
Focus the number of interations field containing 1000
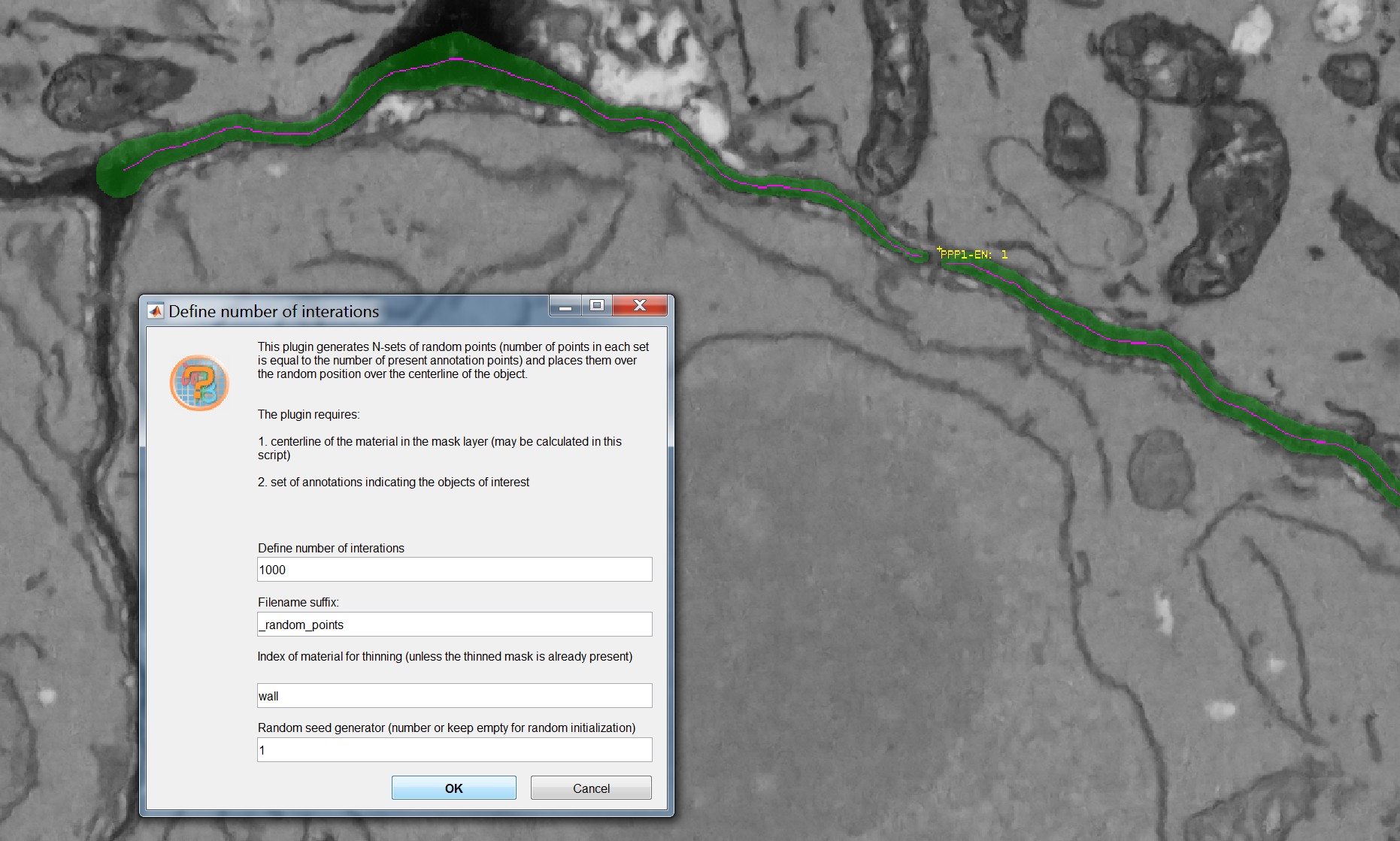(x=454, y=570)
